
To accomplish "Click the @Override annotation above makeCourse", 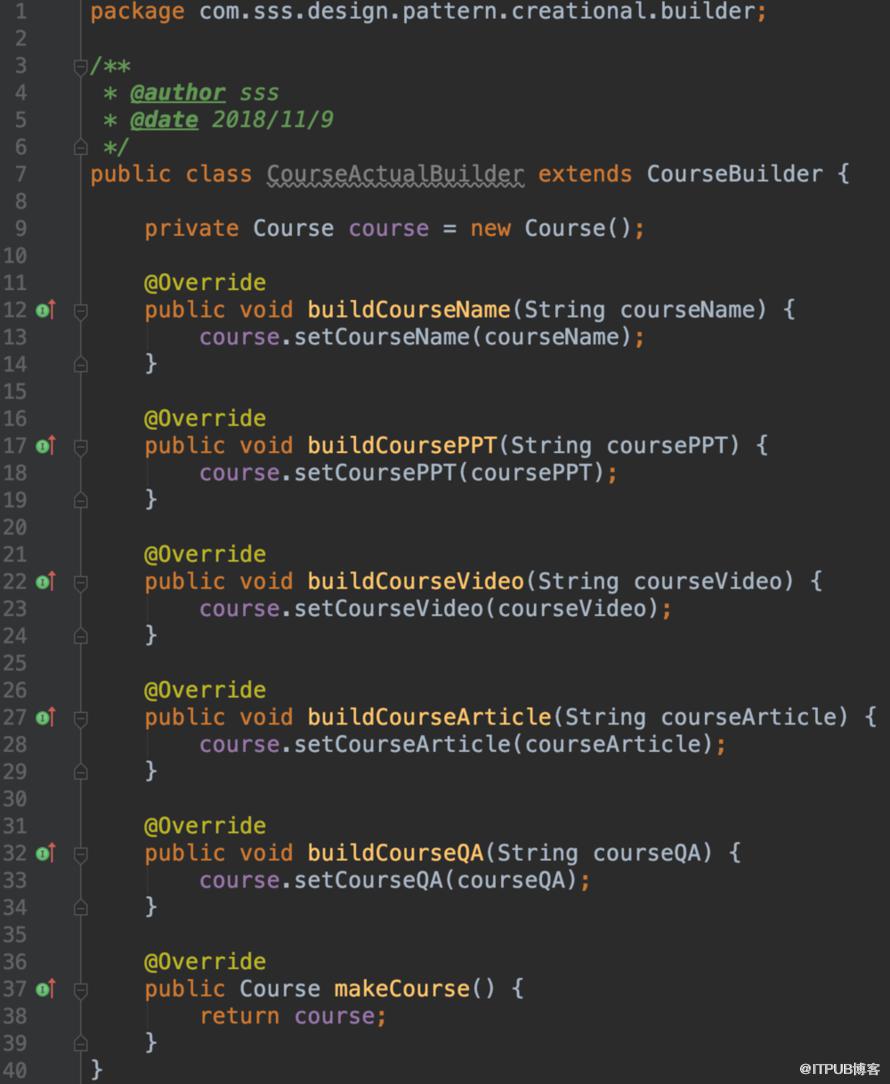I will 205,962.
